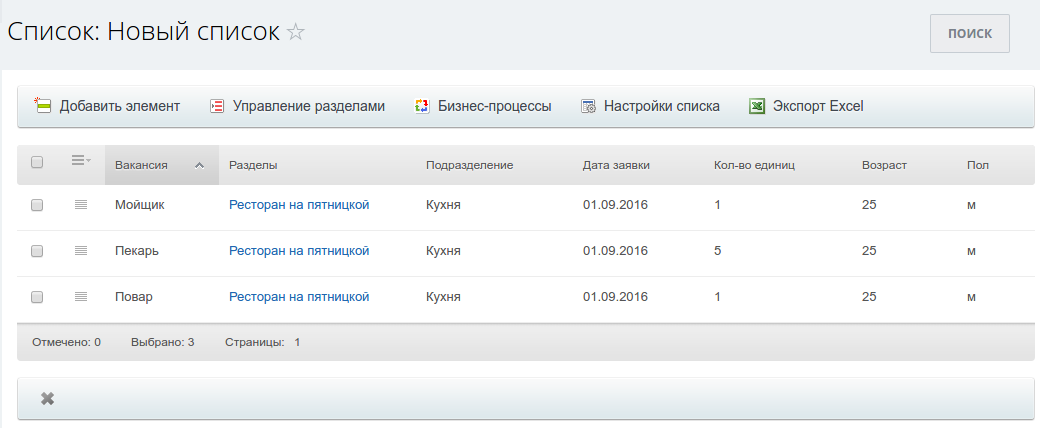Click gender м in the Повар row

971,297
